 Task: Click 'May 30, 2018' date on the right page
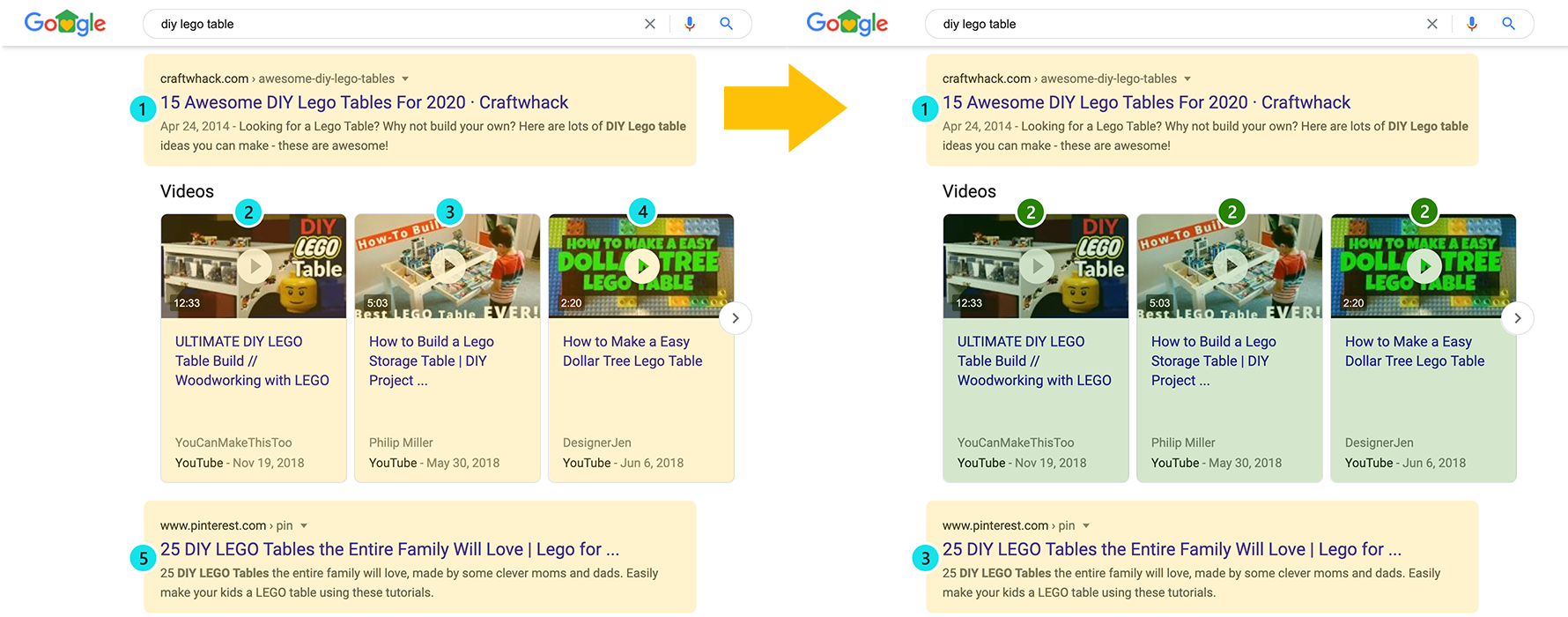(x=1246, y=463)
